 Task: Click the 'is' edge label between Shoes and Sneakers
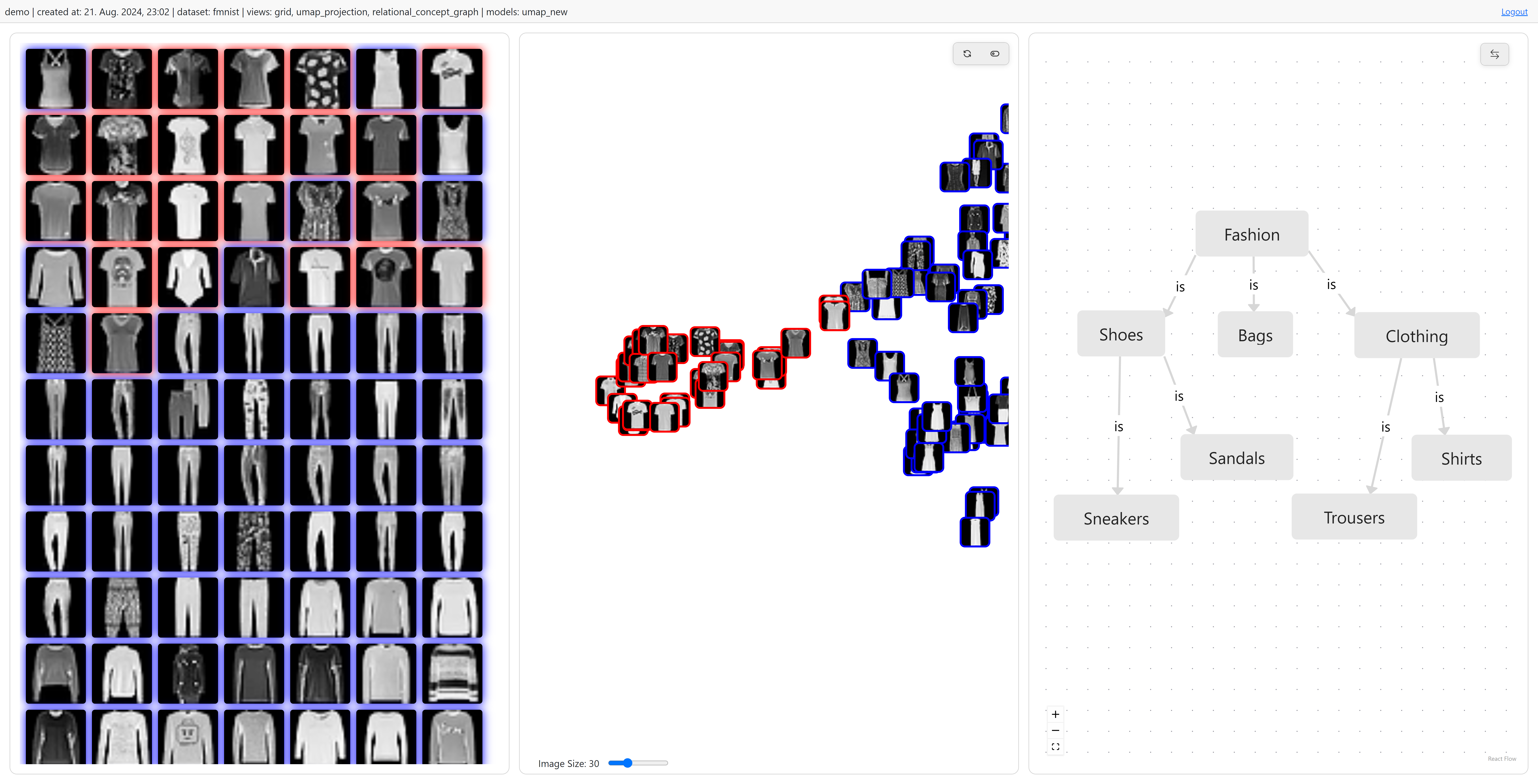pyautogui.click(x=1119, y=426)
